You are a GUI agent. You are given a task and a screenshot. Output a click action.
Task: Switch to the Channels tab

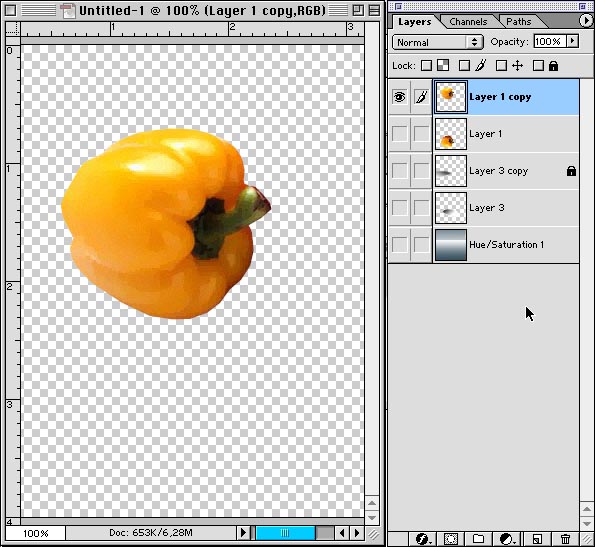coord(468,22)
